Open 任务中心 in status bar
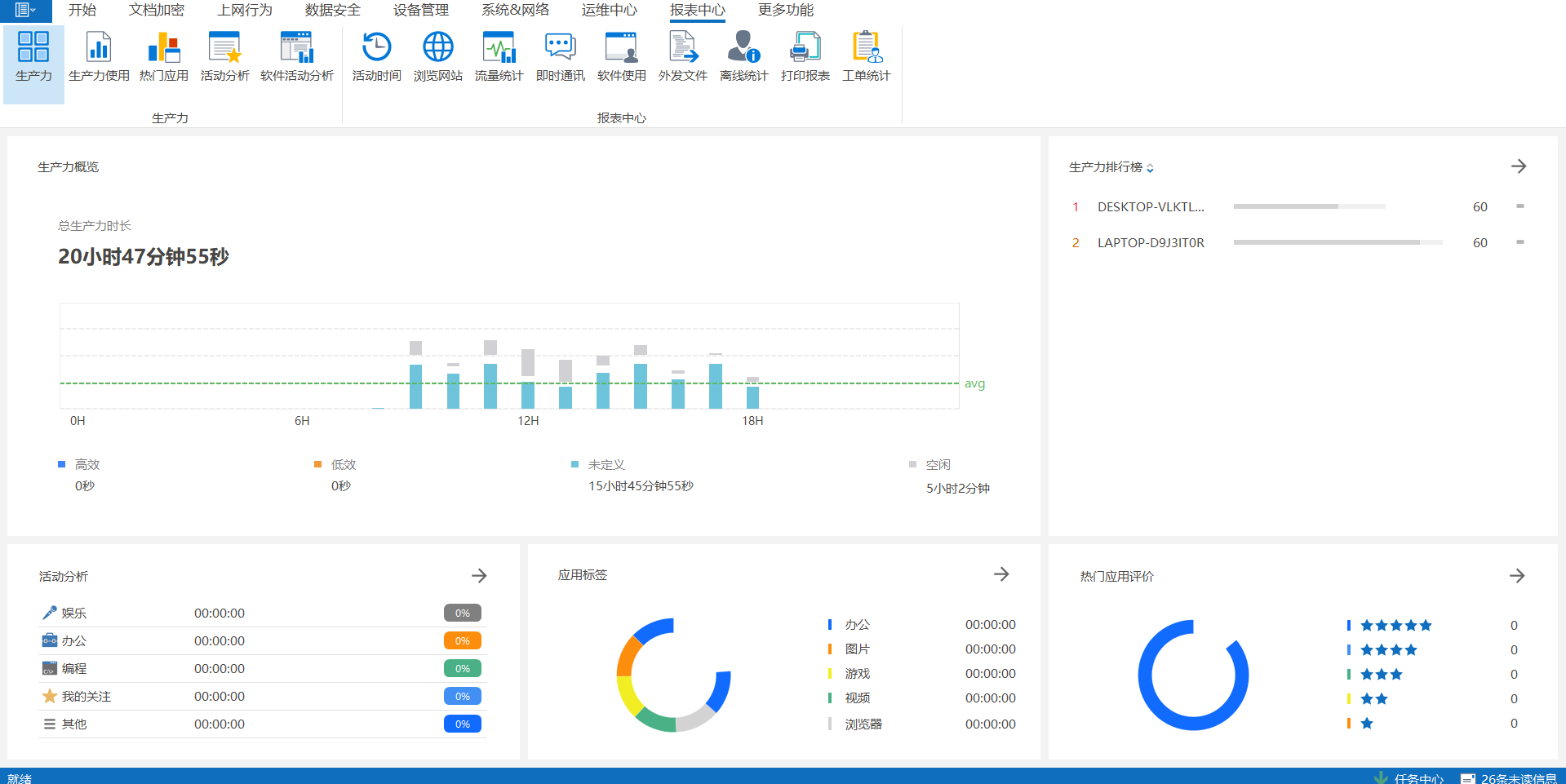Screen dimensions: 1566x784 click(1410, 778)
